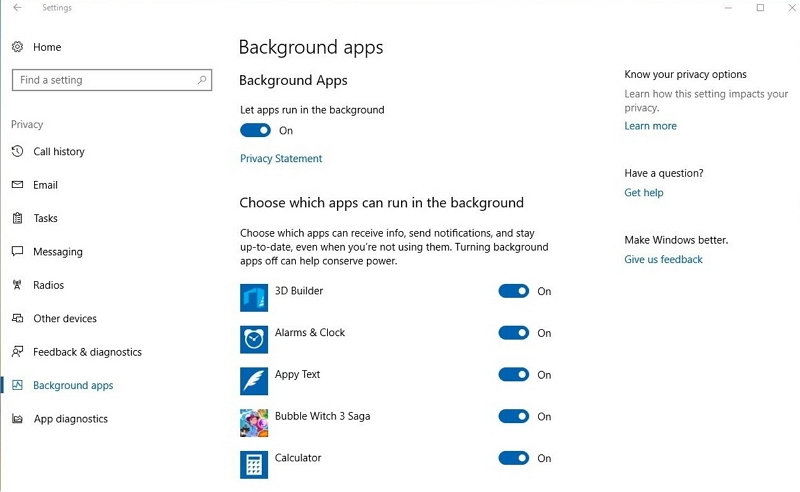
Task: Open Radios privacy settings
Action: [48, 285]
